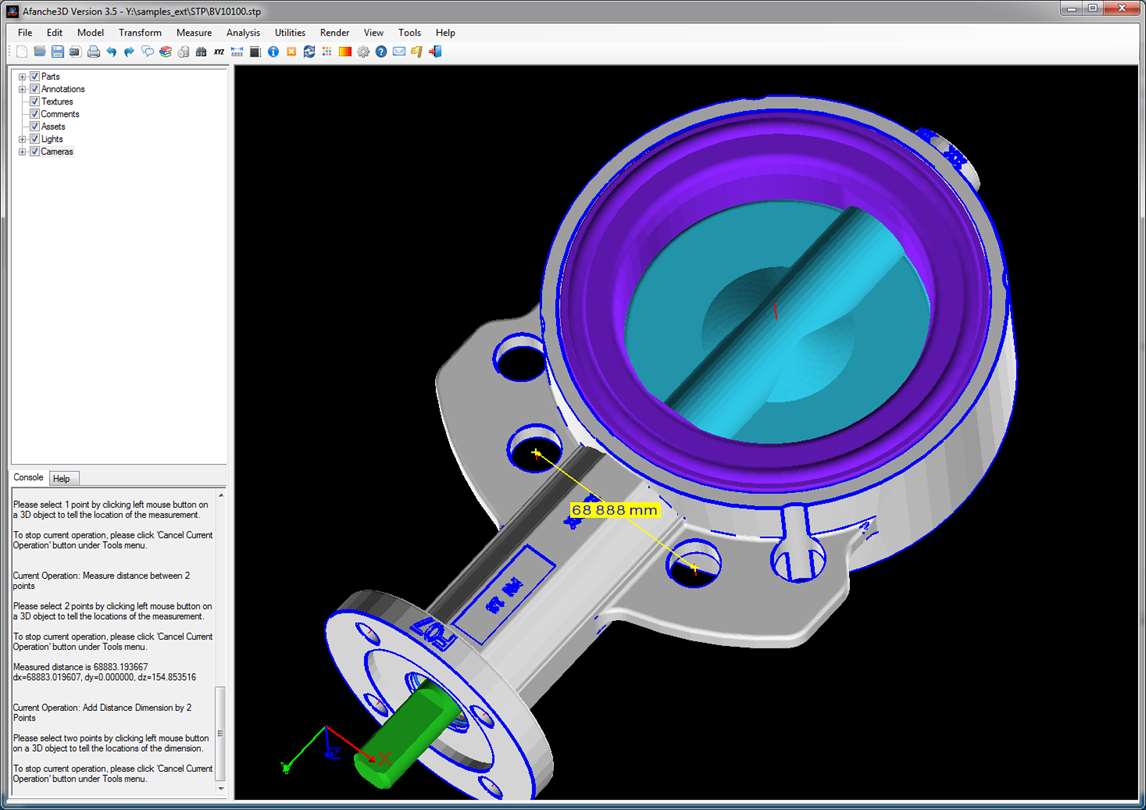Uncheck the Parts checkbox
1146x810 pixels.
click(34, 76)
